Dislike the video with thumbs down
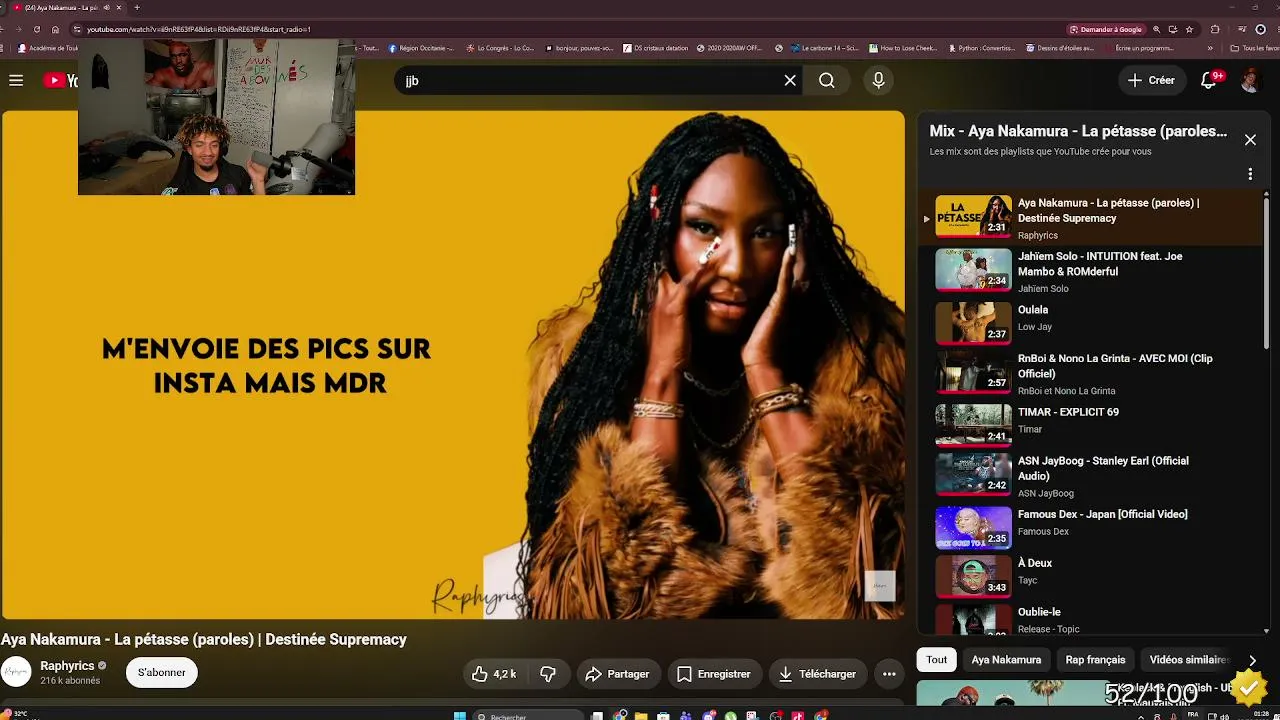 [x=548, y=674]
